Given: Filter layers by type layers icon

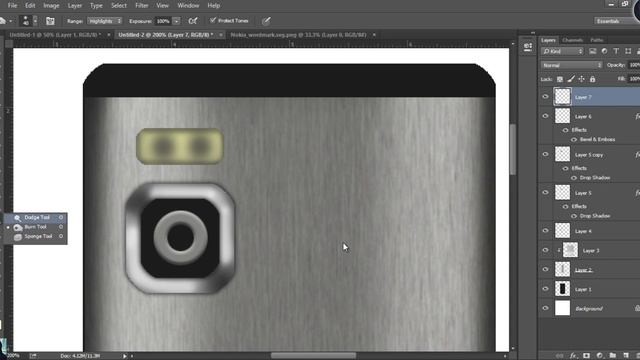Looking at the screenshot, I should point(616,51).
